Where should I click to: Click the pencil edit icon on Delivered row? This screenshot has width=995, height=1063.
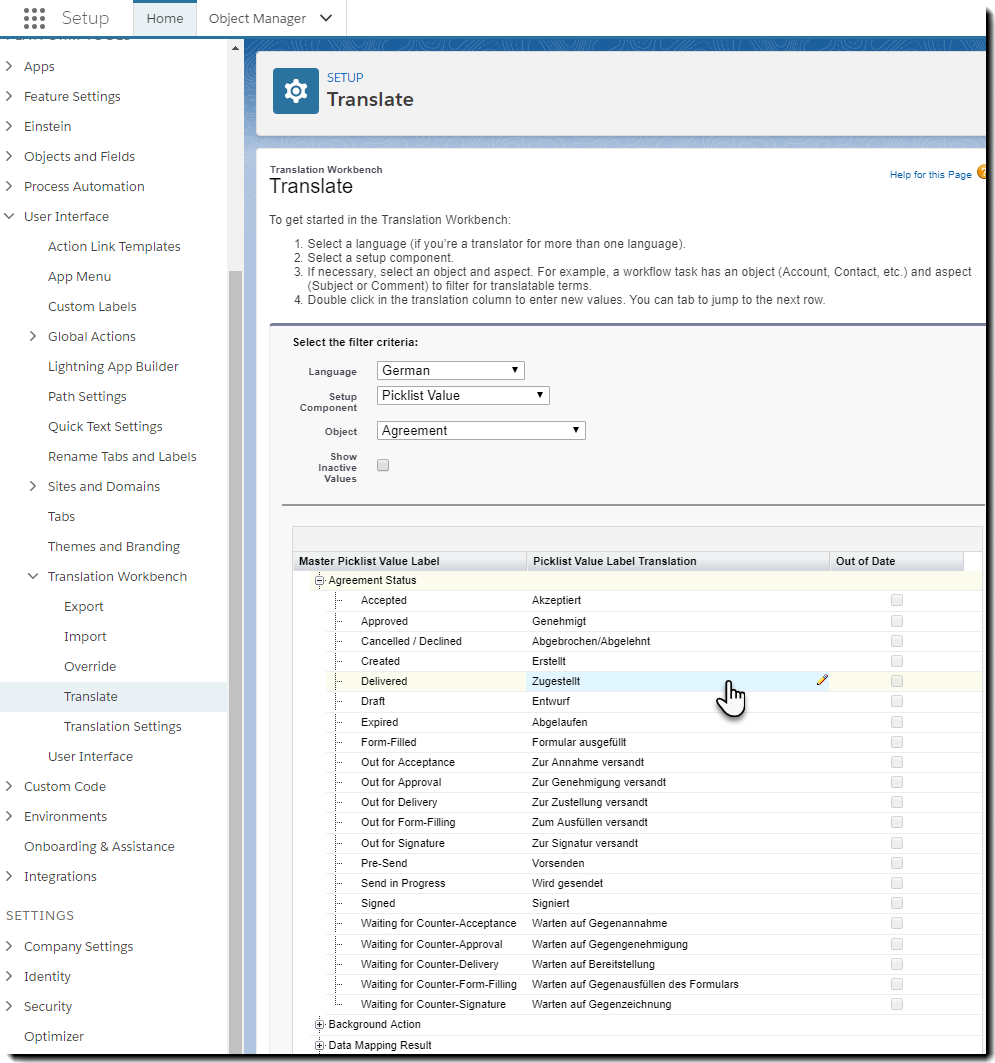click(x=822, y=680)
